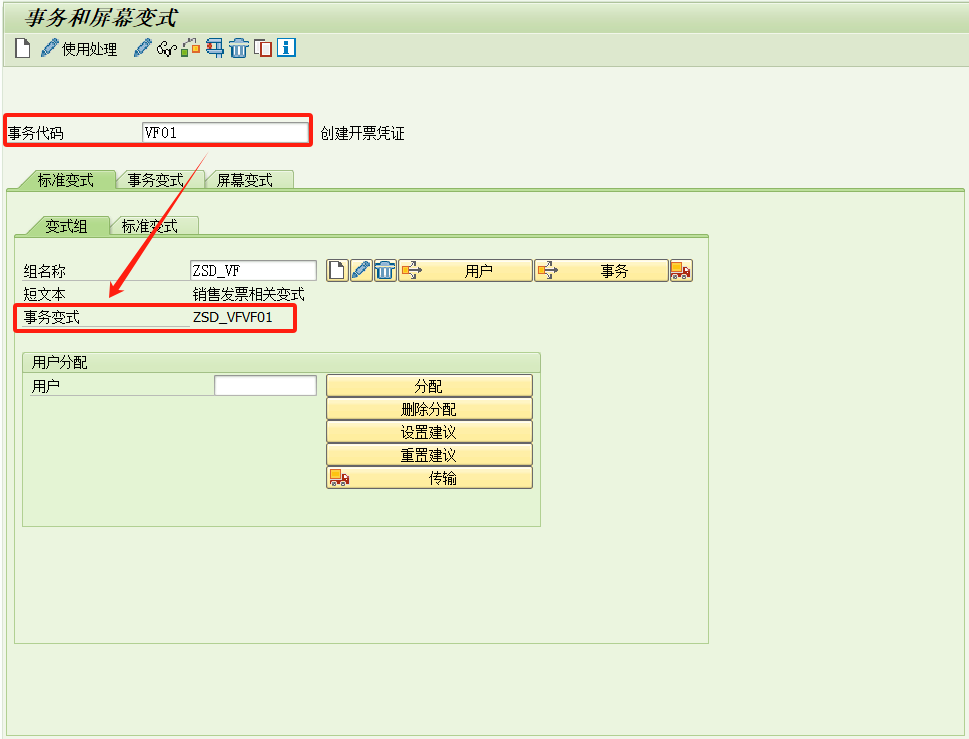This screenshot has width=969, height=739.
Task: Click the 设置建议 button
Action: point(429,432)
